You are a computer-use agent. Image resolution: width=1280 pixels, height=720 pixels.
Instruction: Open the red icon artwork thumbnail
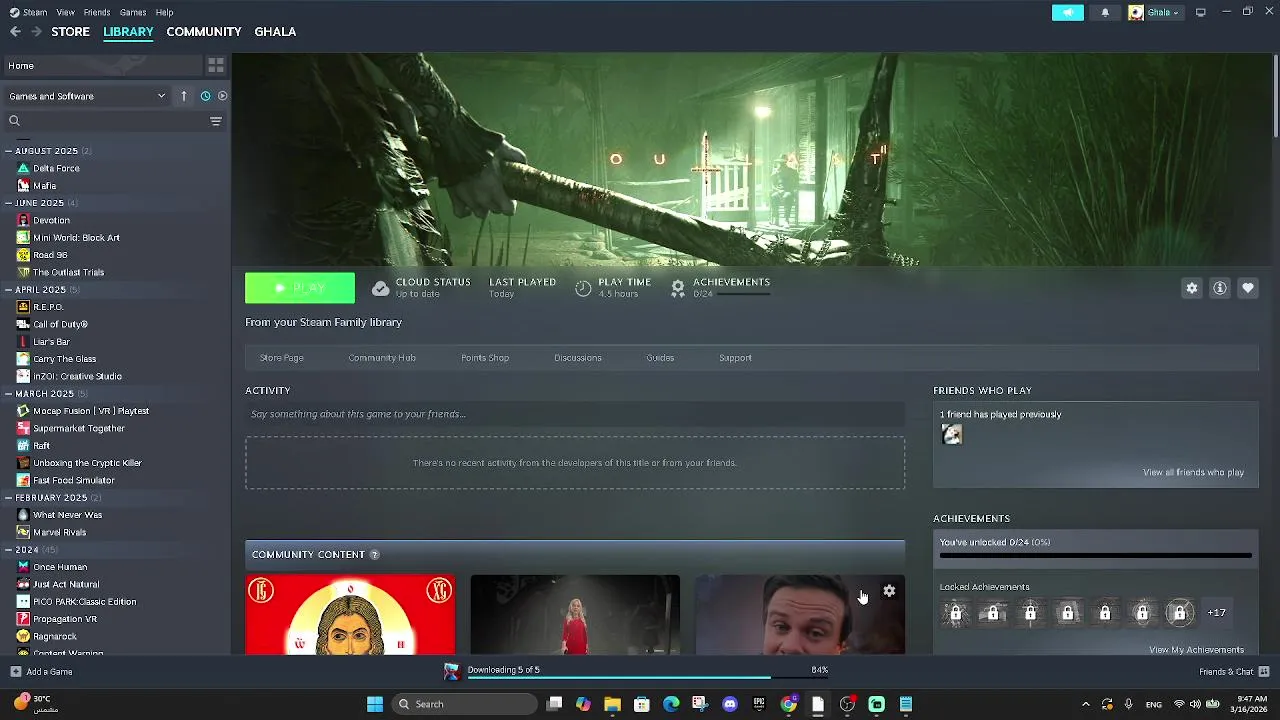pos(350,615)
